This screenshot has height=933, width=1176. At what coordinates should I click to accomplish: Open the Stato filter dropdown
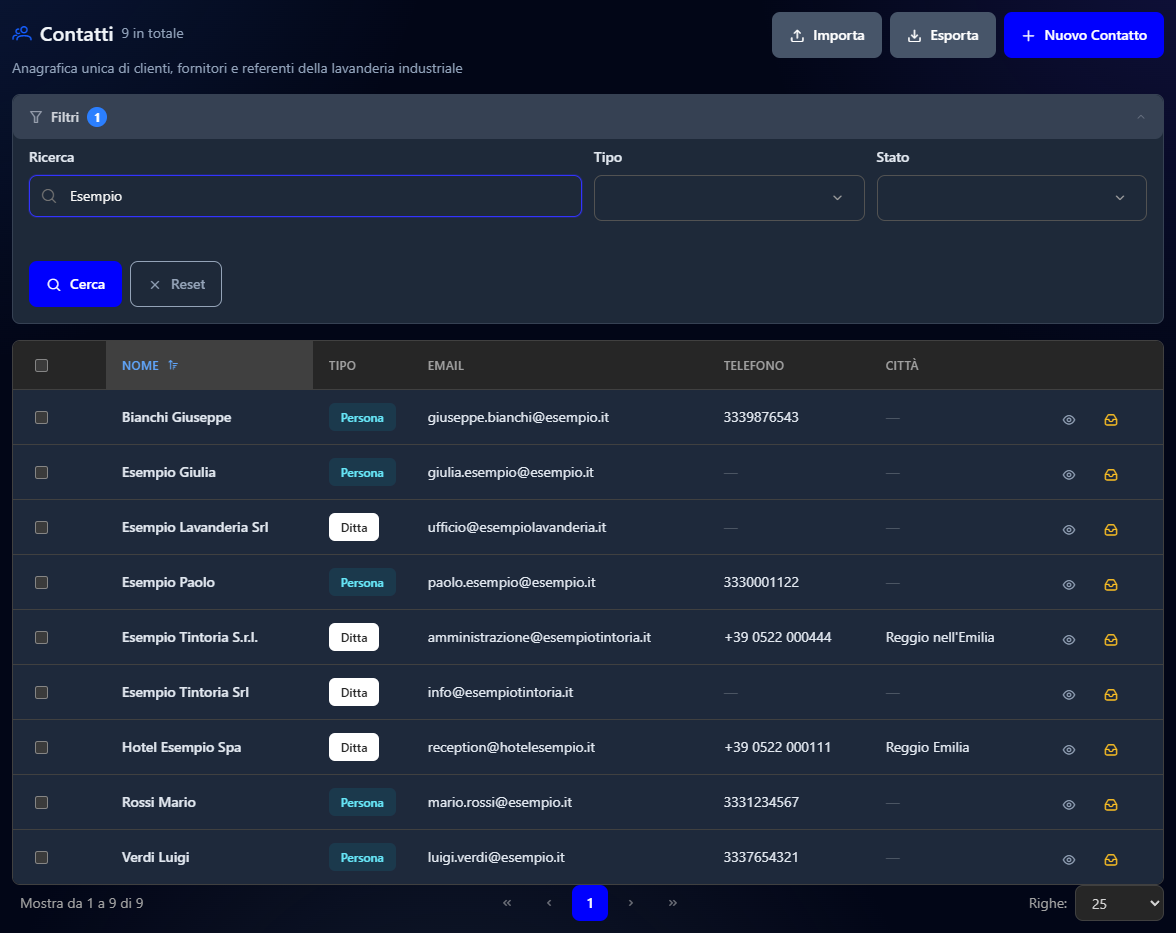click(1011, 198)
